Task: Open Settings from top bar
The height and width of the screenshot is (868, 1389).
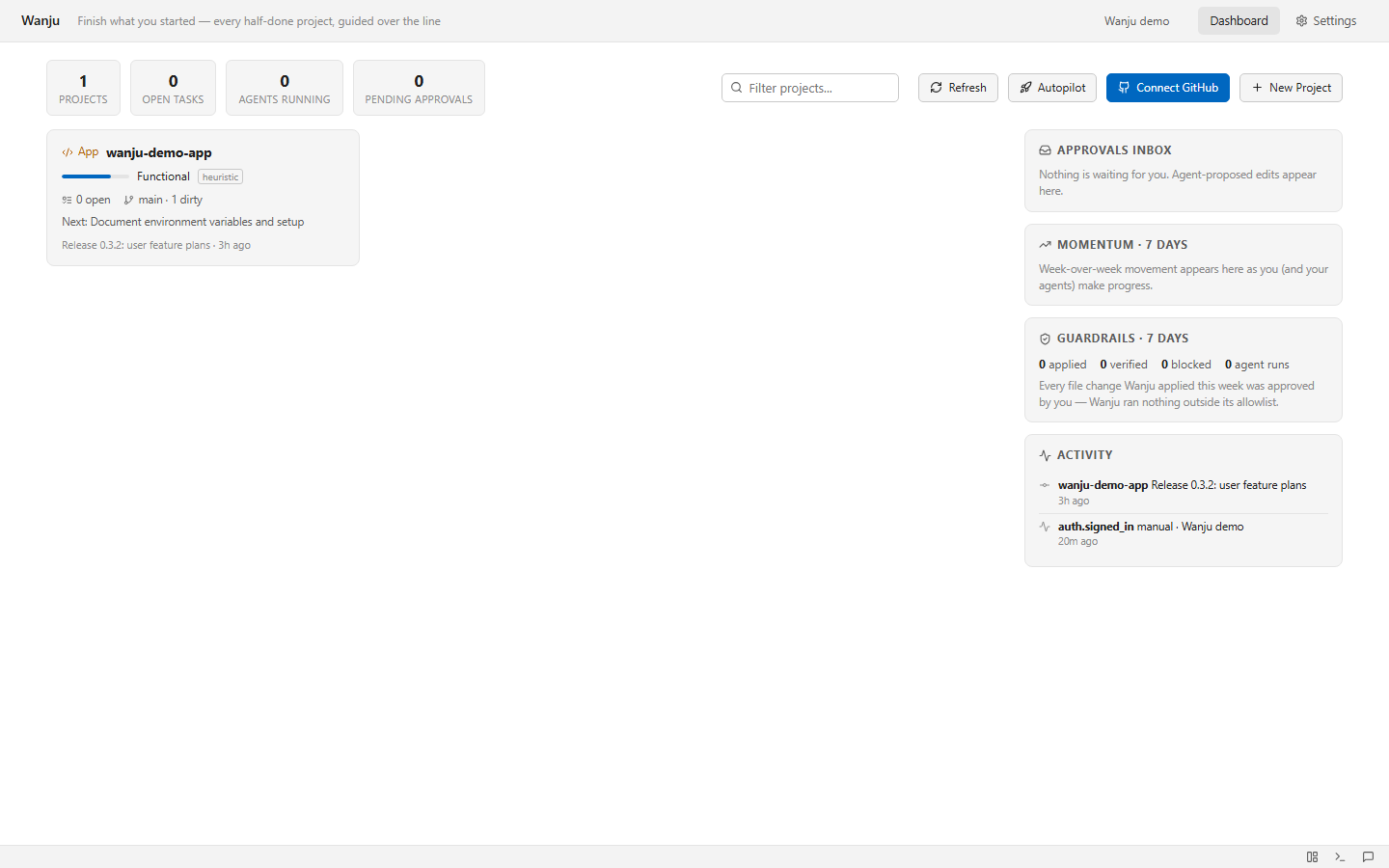Action: (1326, 21)
